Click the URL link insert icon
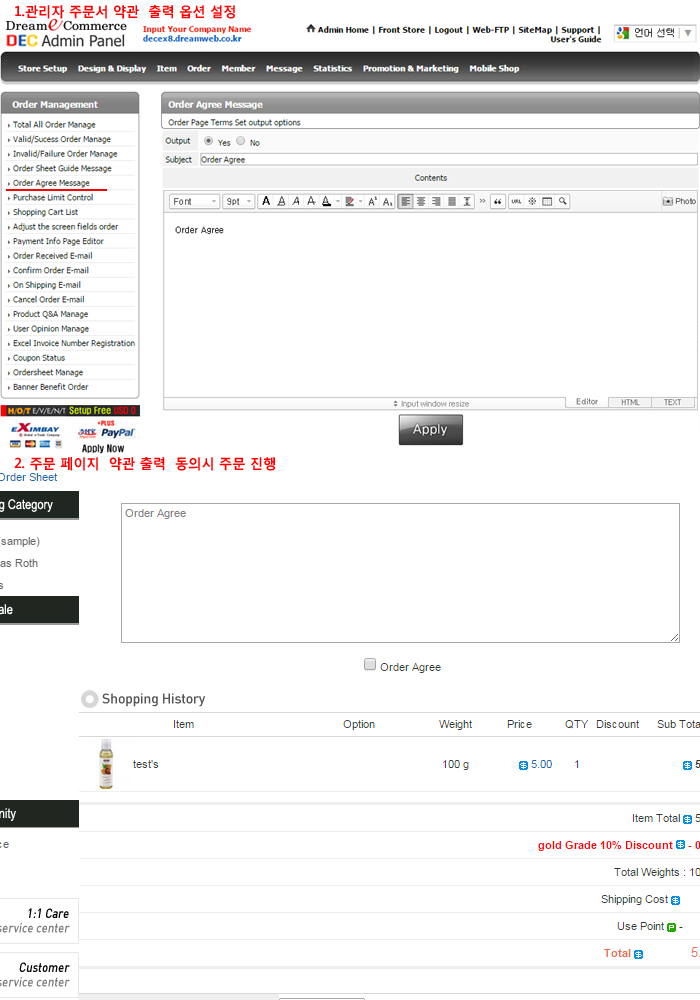Image resolution: width=700 pixels, height=1000 pixels. [x=516, y=201]
